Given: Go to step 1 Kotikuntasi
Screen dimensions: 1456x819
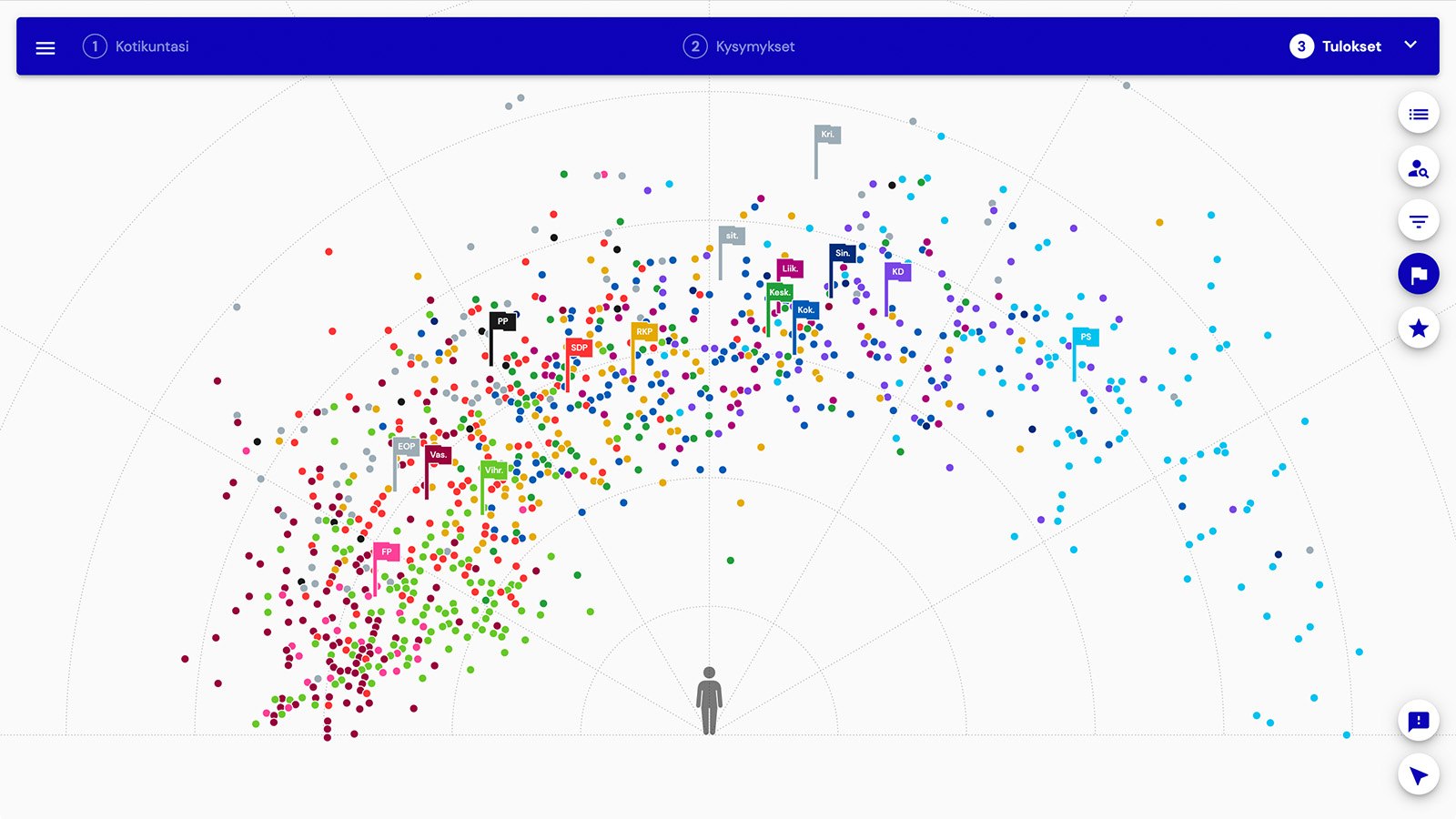Looking at the screenshot, I should tap(136, 46).
